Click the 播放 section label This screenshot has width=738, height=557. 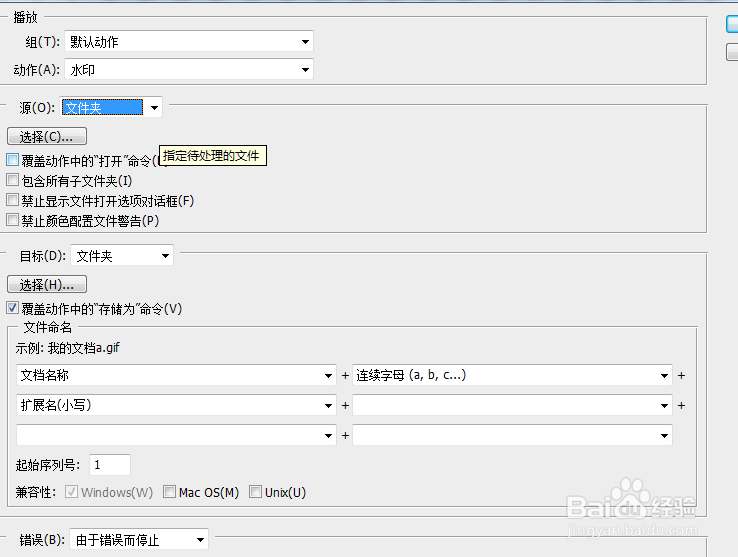[25, 17]
